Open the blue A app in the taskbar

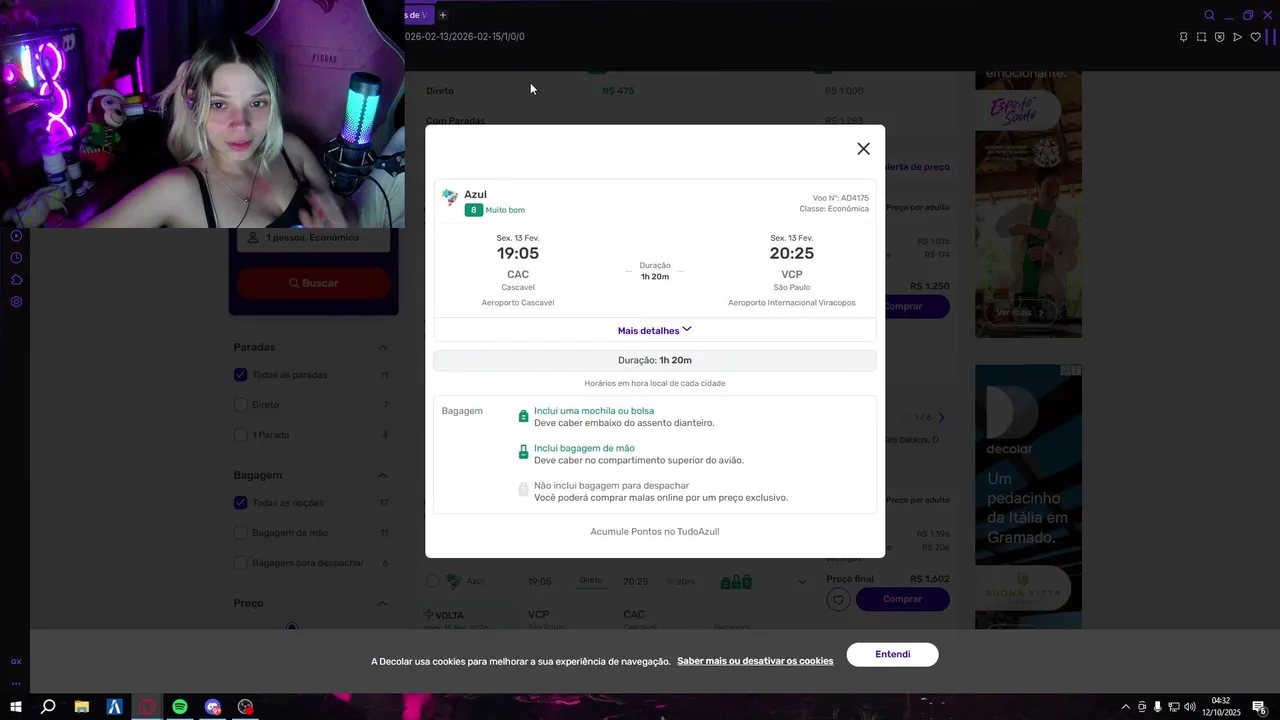(114, 707)
